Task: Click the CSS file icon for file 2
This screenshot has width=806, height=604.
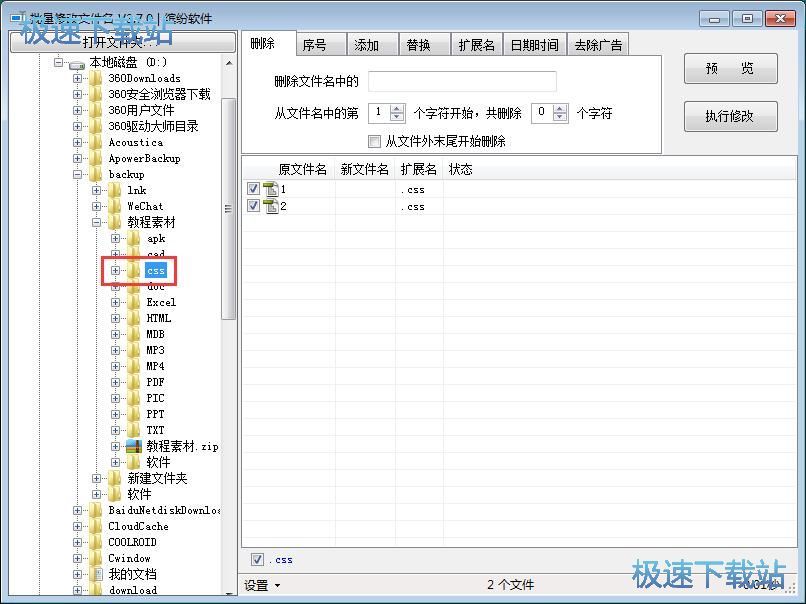Action: coord(271,206)
